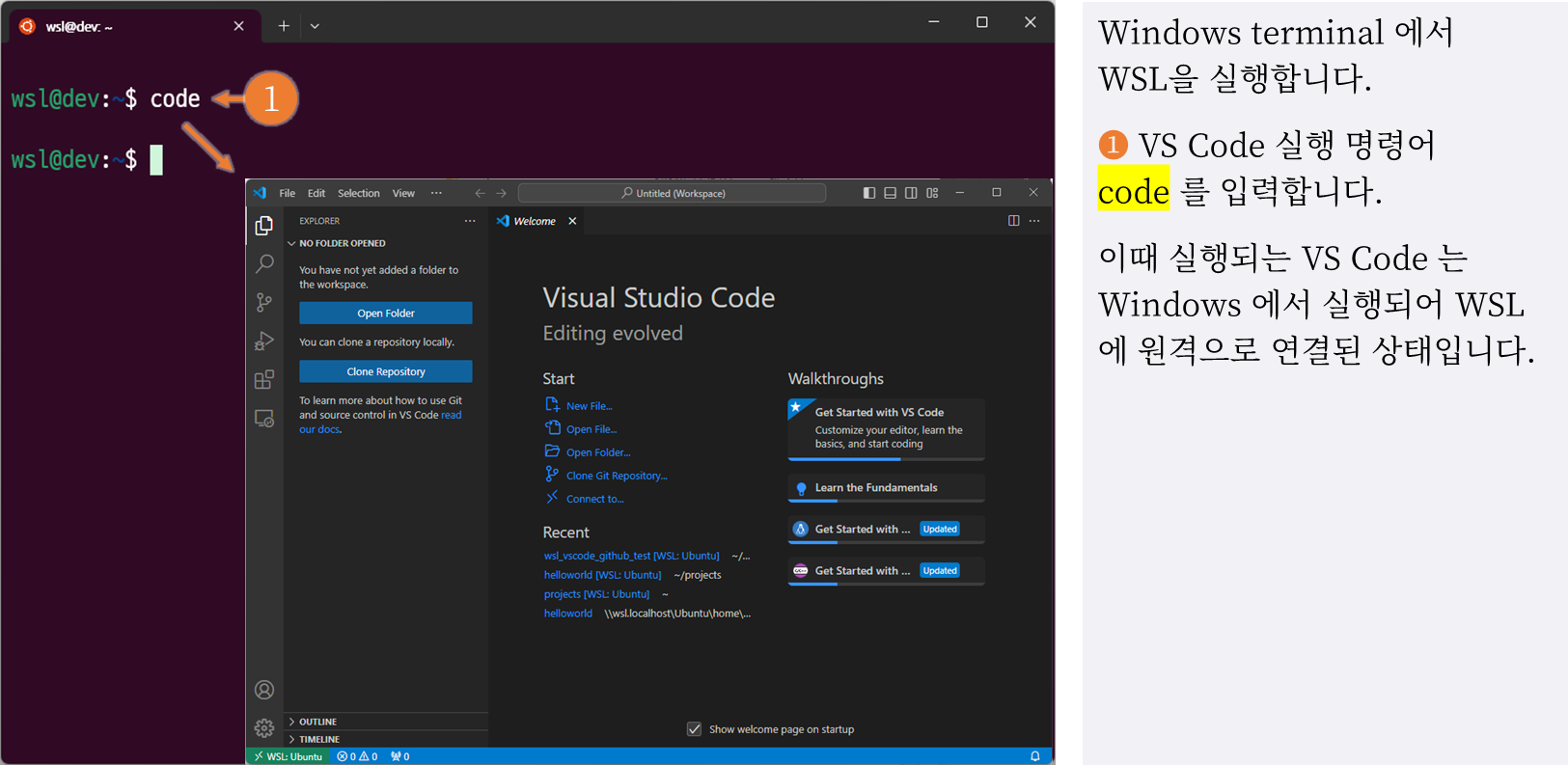Open the Search view in activity bar
This screenshot has width=1568, height=765.
[264, 263]
